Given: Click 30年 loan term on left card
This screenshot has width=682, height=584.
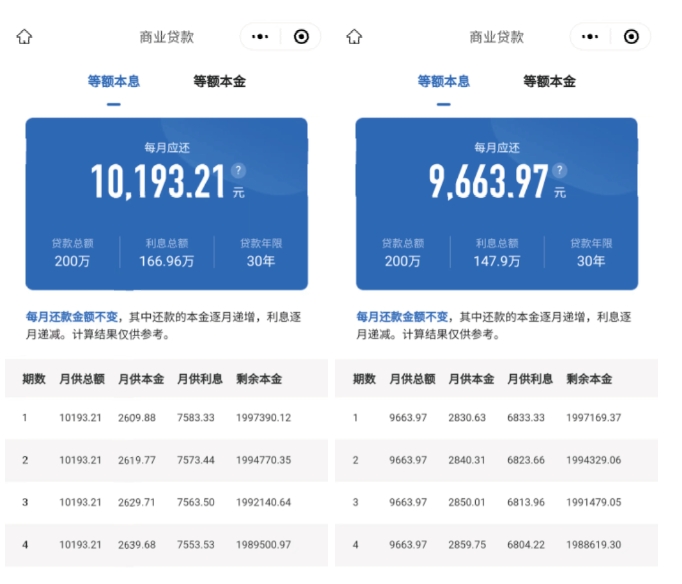Looking at the screenshot, I should (261, 261).
